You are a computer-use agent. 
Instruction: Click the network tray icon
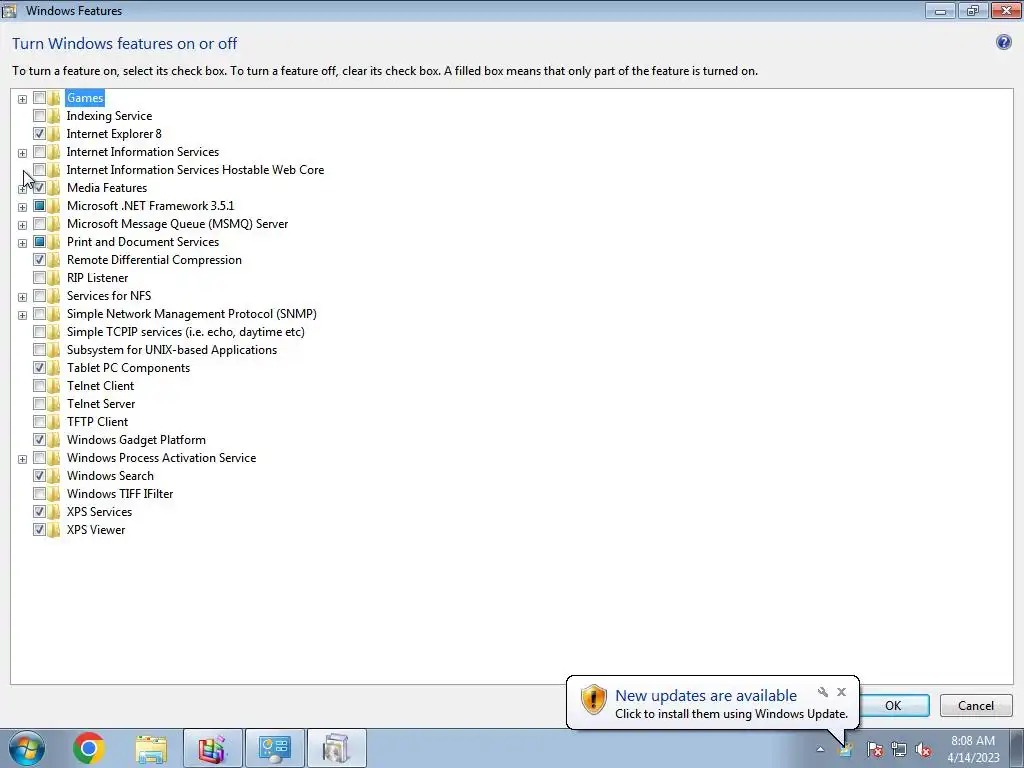point(899,749)
